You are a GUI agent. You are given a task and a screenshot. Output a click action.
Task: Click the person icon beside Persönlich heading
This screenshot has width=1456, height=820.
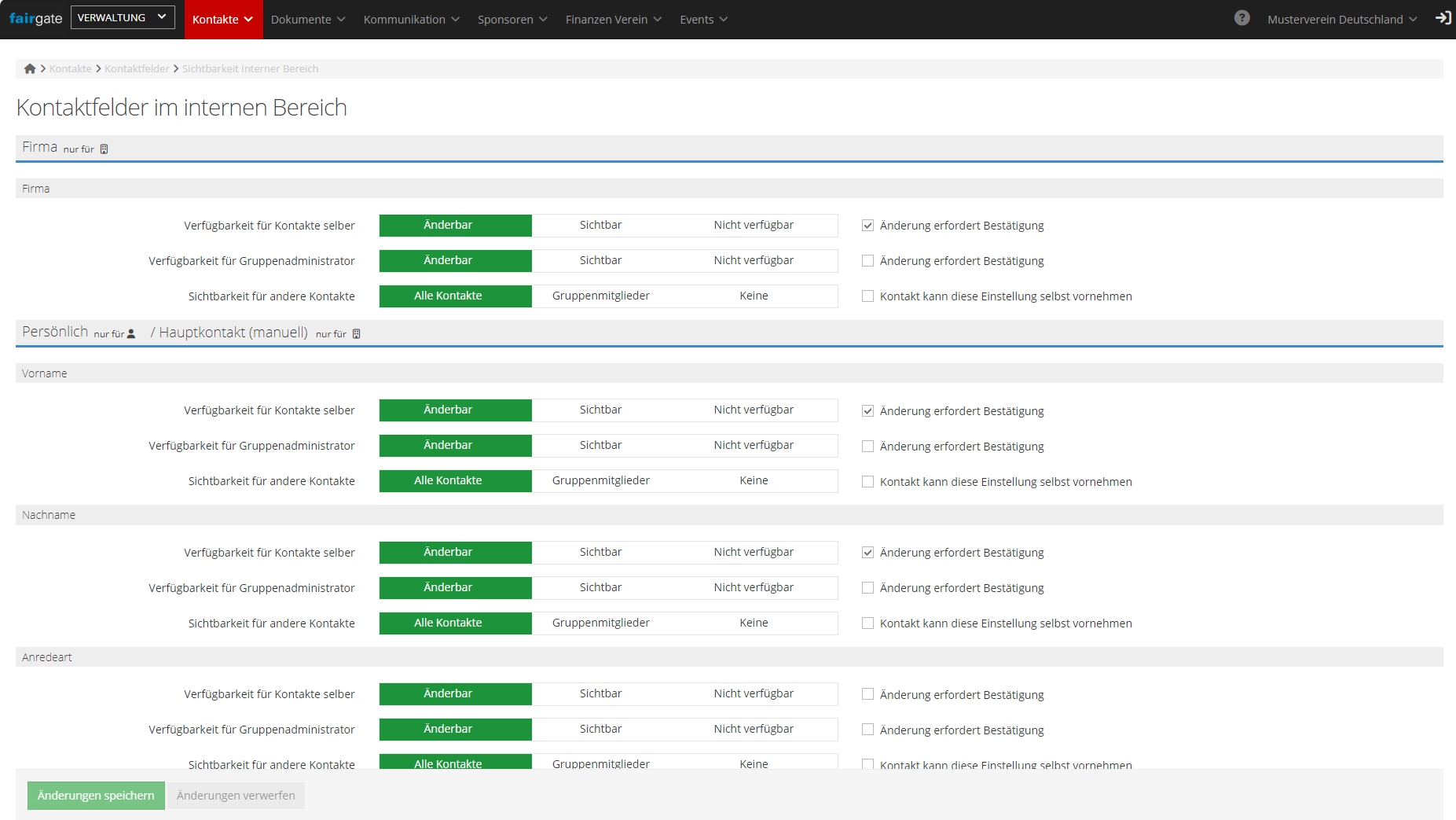(131, 334)
